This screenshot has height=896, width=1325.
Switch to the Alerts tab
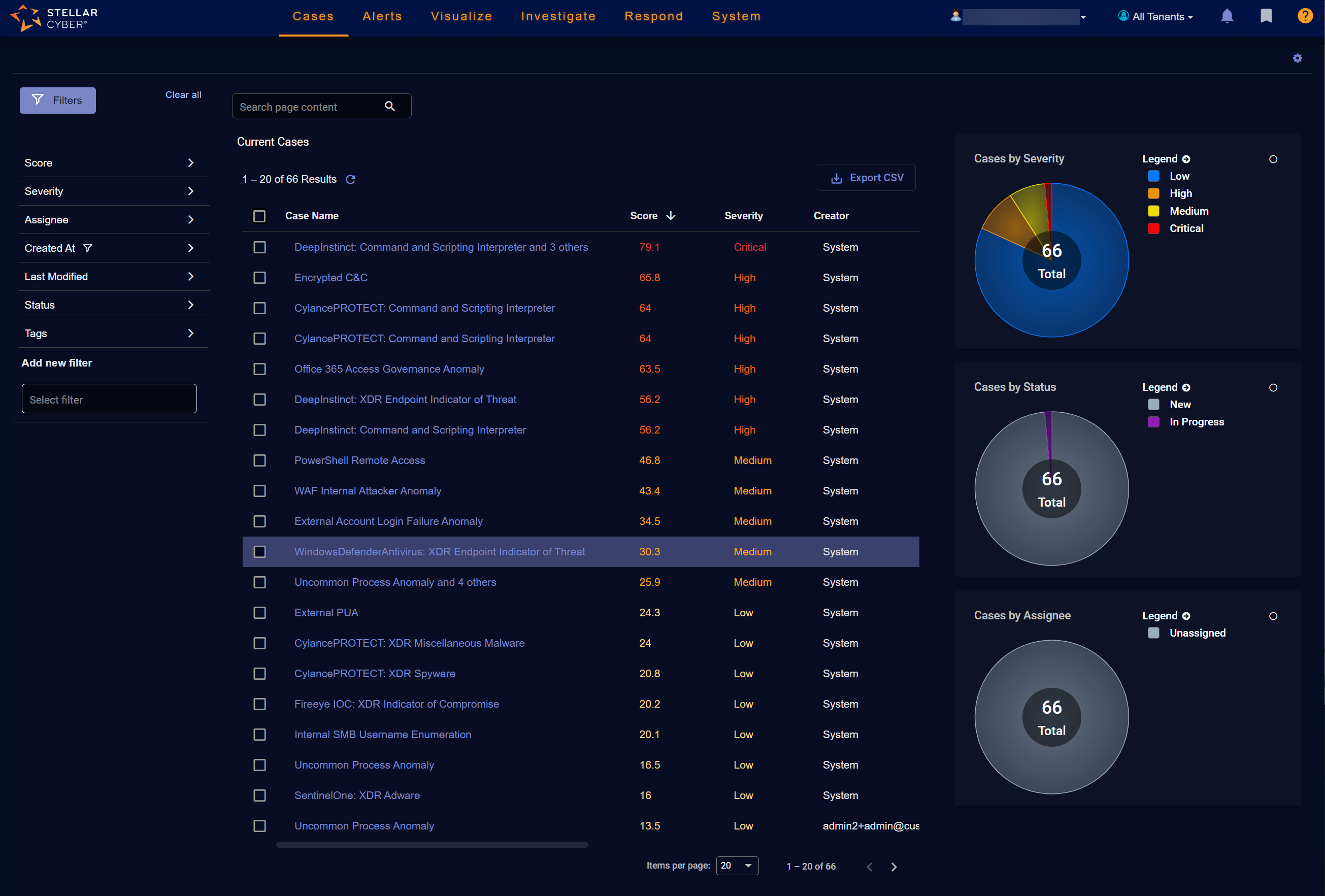(382, 16)
